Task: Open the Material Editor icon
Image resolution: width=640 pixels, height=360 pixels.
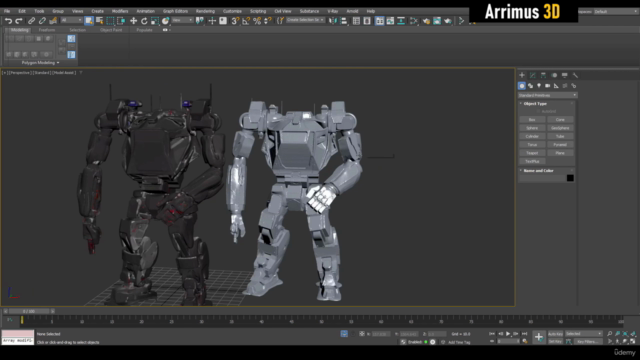Action: [x=414, y=21]
